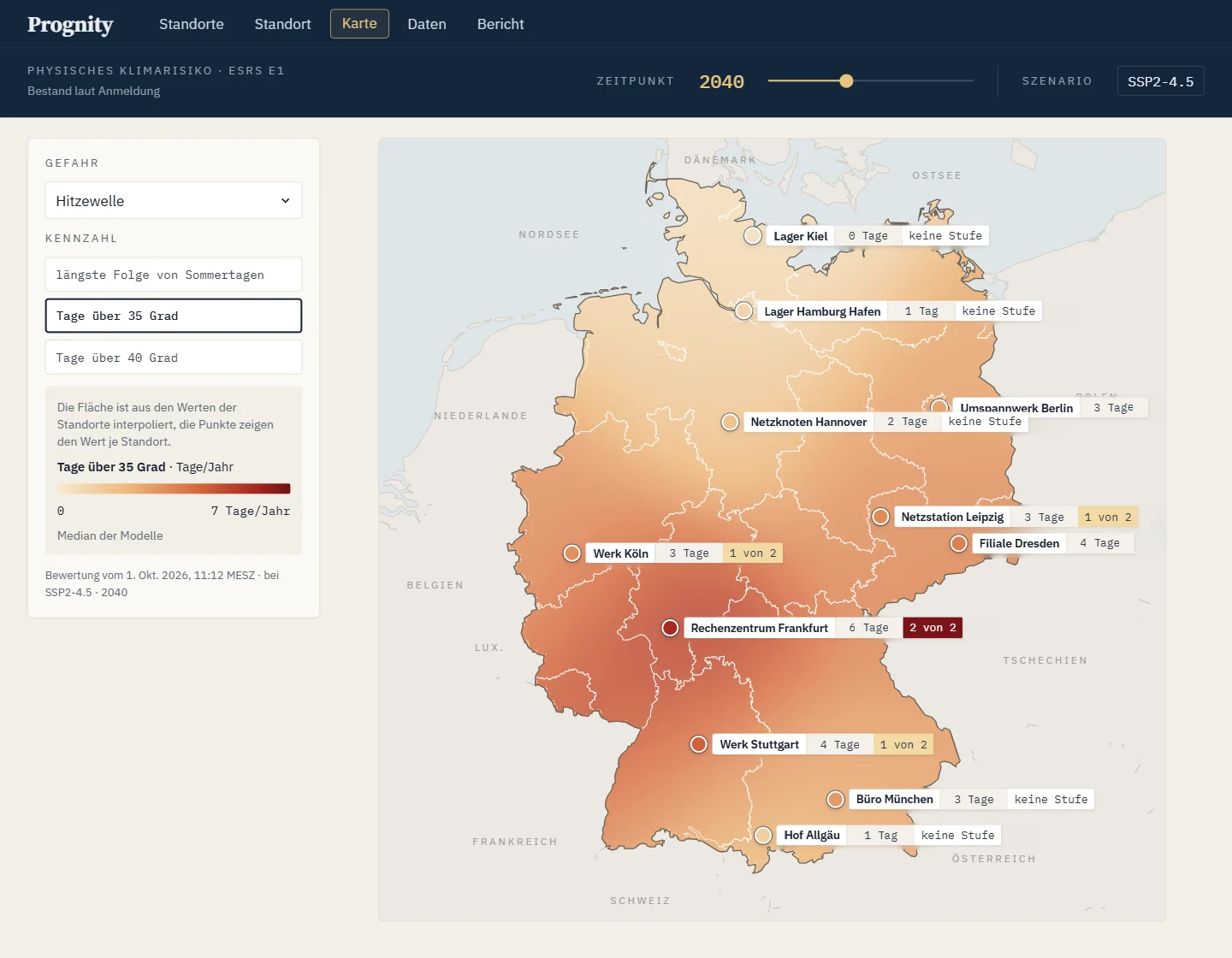Click the 1 von 2 badge for Köln
Screen dimensions: 1232x958
click(753, 553)
